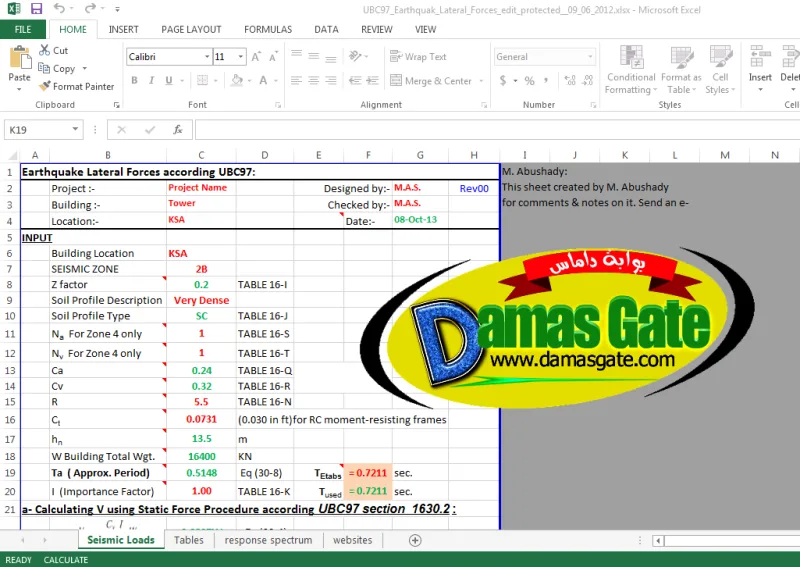Click the Orientation text angle icon
This screenshot has height=567, width=800.
[356, 56]
